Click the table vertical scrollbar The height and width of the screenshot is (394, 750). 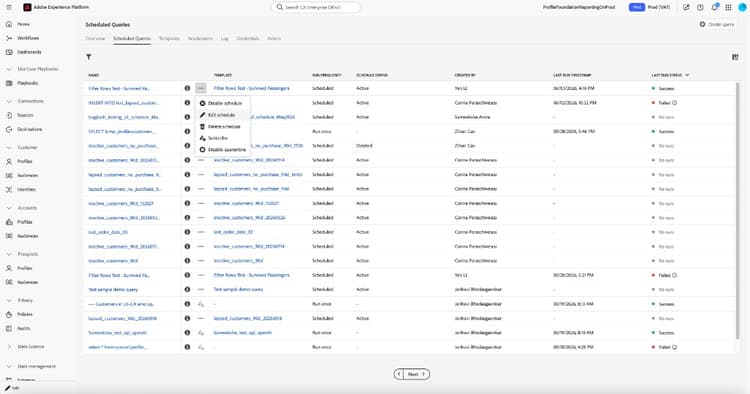[738, 210]
